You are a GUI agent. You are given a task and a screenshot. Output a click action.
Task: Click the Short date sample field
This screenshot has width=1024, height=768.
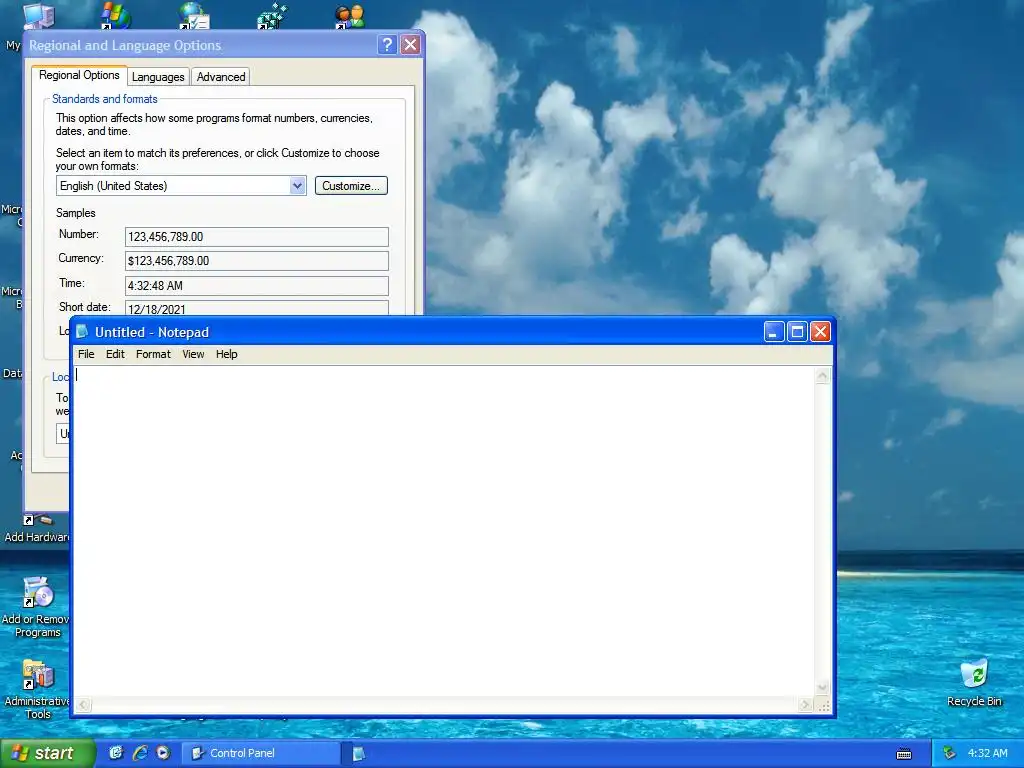257,308
